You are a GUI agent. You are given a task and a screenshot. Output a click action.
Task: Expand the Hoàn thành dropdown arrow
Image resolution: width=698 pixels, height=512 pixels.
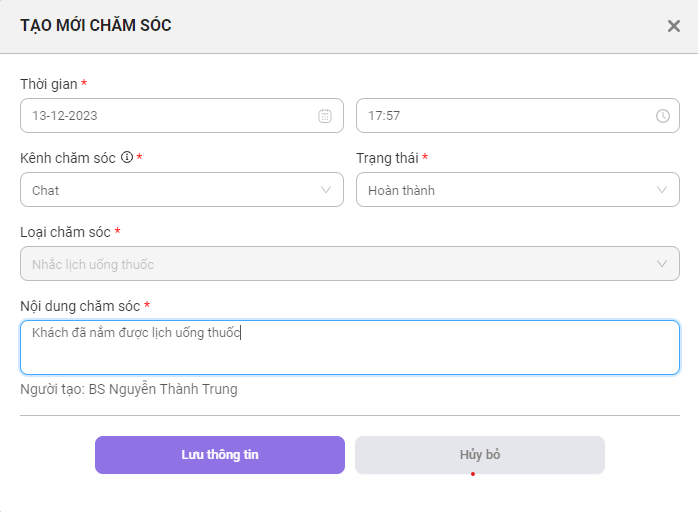(x=662, y=190)
